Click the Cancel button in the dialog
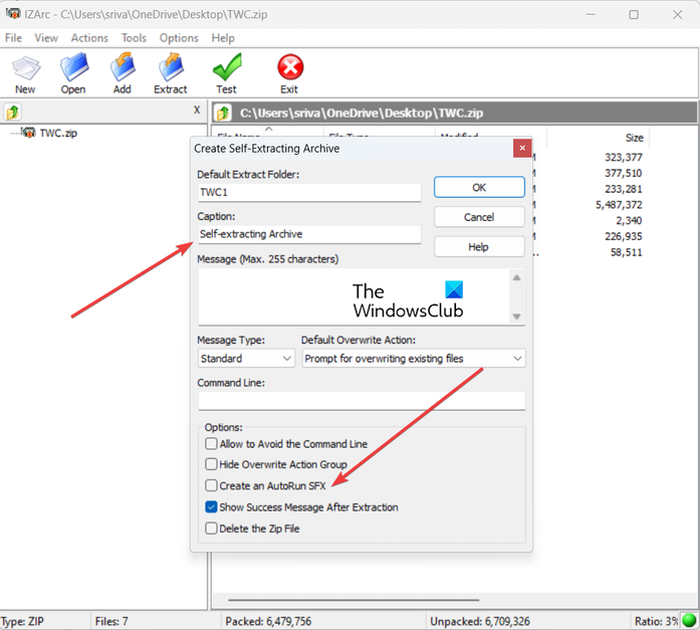Image resolution: width=700 pixels, height=630 pixels. [479, 217]
